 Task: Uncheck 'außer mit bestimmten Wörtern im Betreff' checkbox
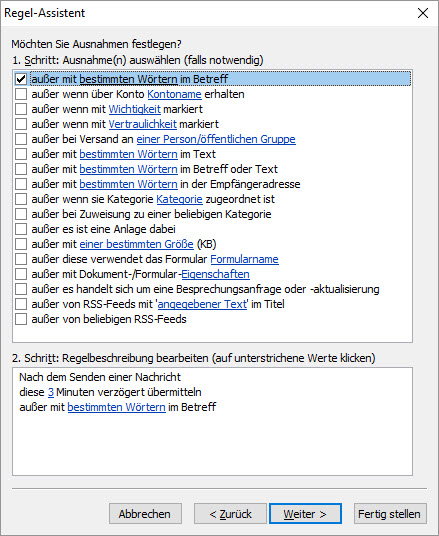[x=21, y=79]
